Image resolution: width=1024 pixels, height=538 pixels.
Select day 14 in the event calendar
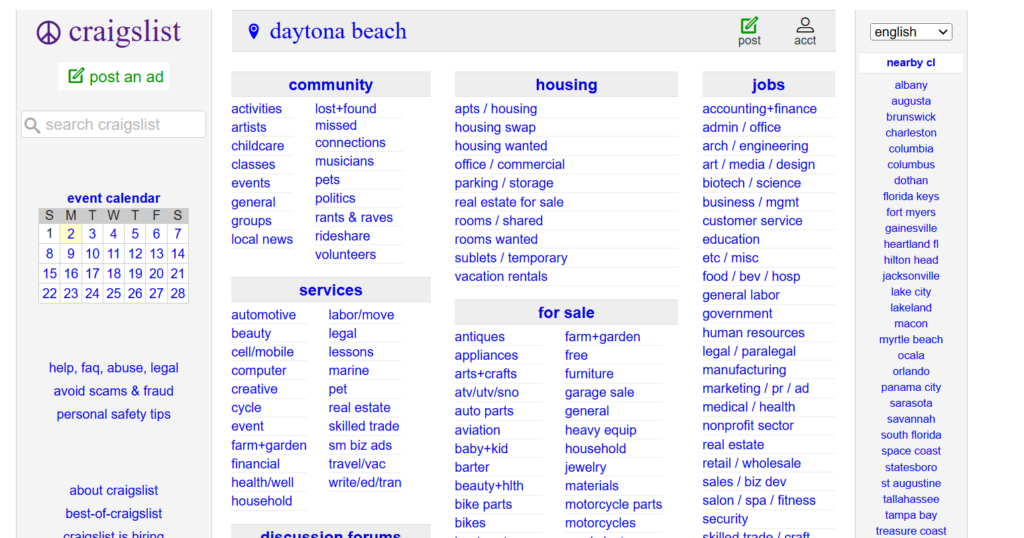[178, 254]
